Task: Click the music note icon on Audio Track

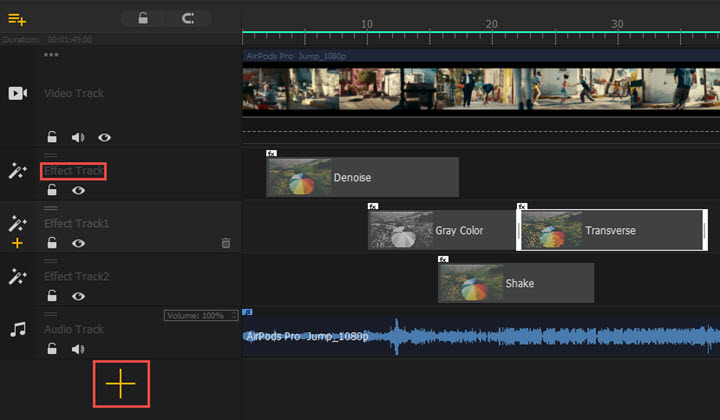Action: (x=17, y=329)
